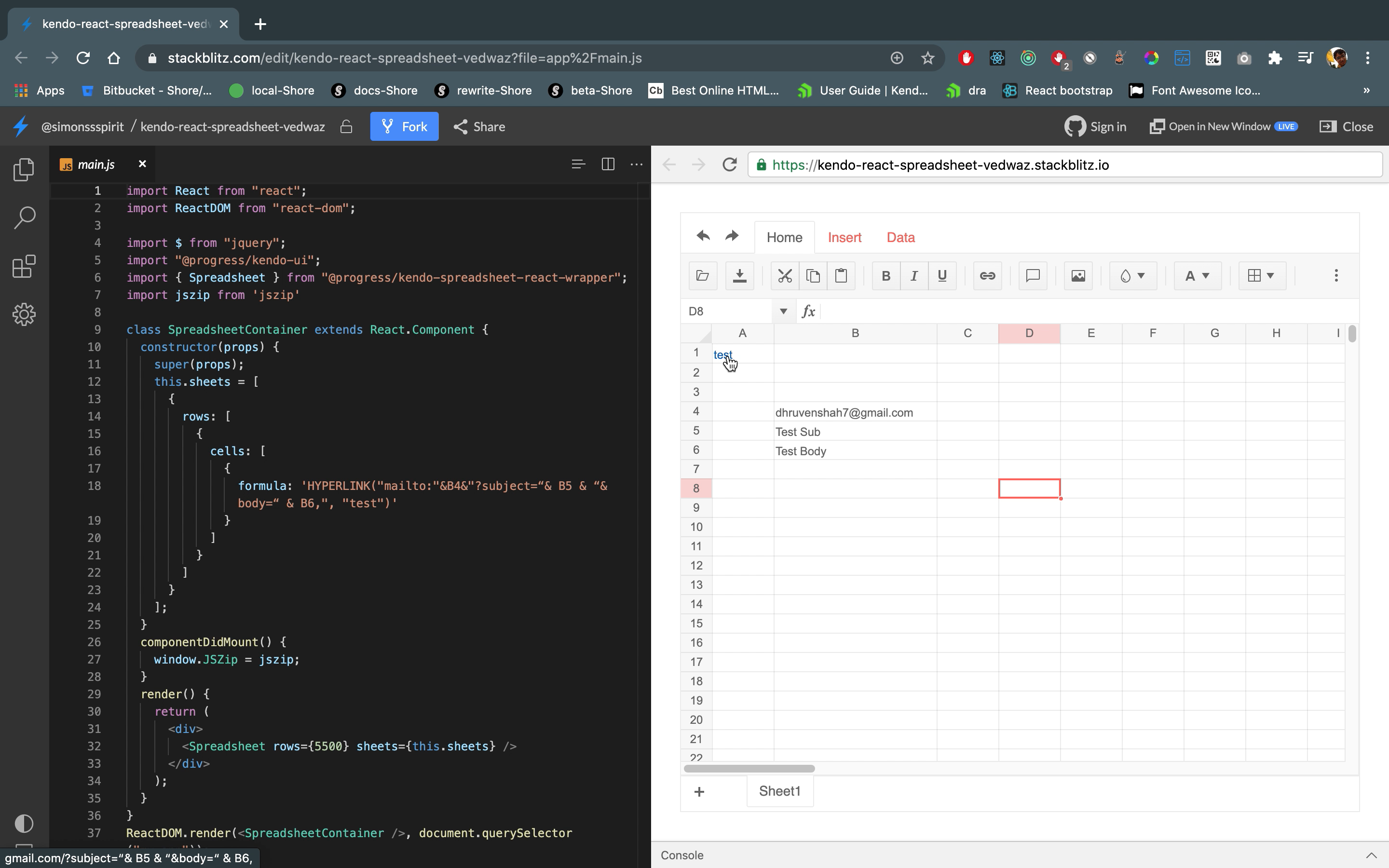Toggle Bold formatting
Viewport: 1389px width, 868px height.
point(885,275)
